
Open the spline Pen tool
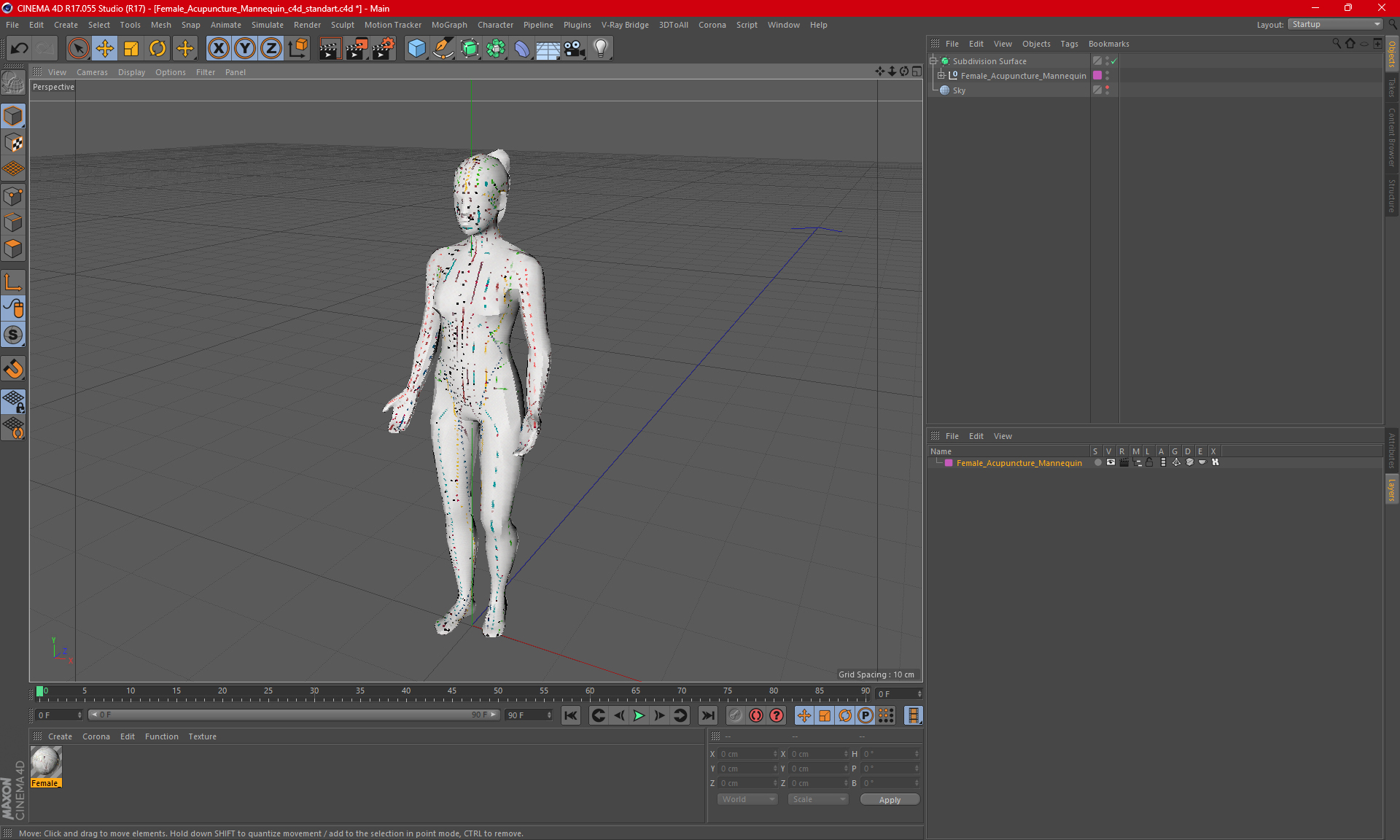click(443, 49)
